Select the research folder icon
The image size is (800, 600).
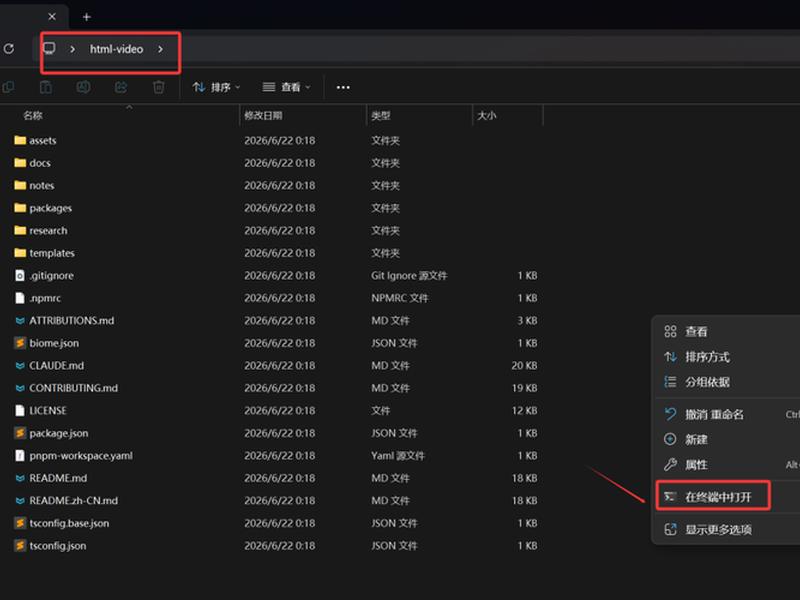(20, 230)
